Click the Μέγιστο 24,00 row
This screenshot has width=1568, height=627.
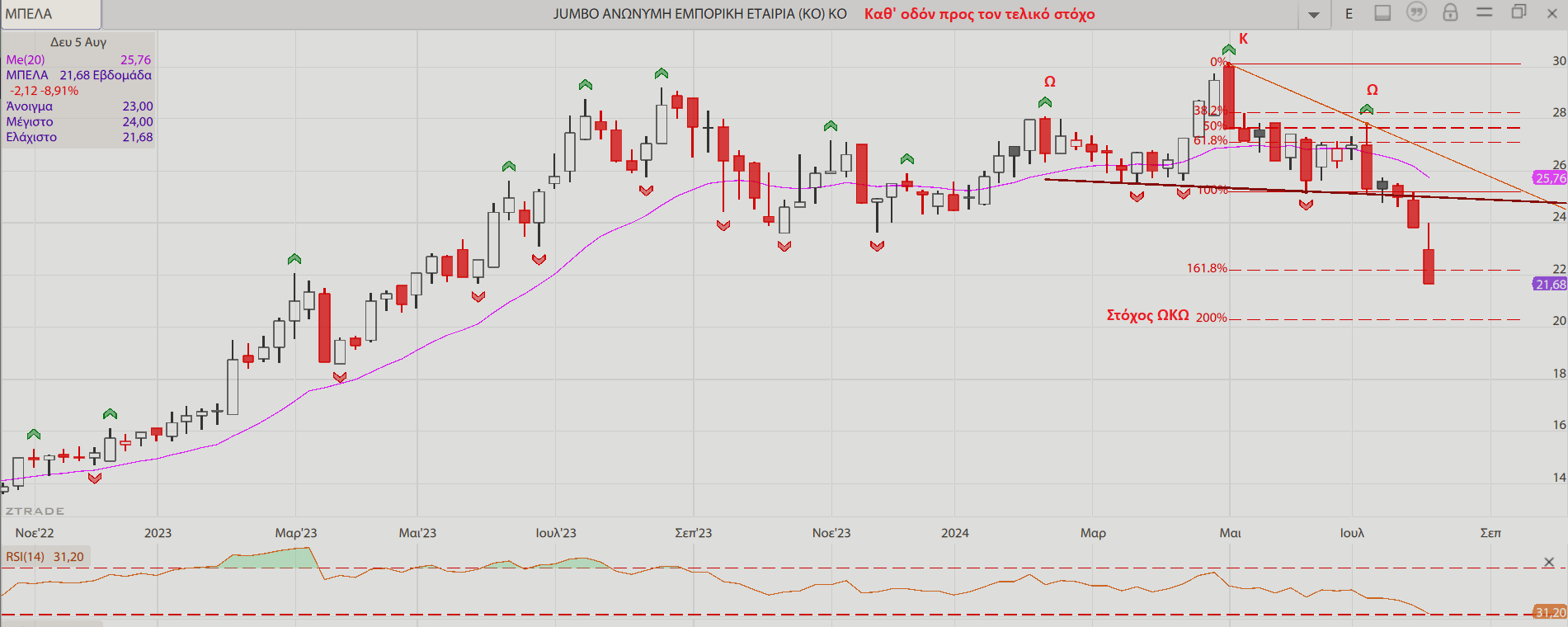79,122
